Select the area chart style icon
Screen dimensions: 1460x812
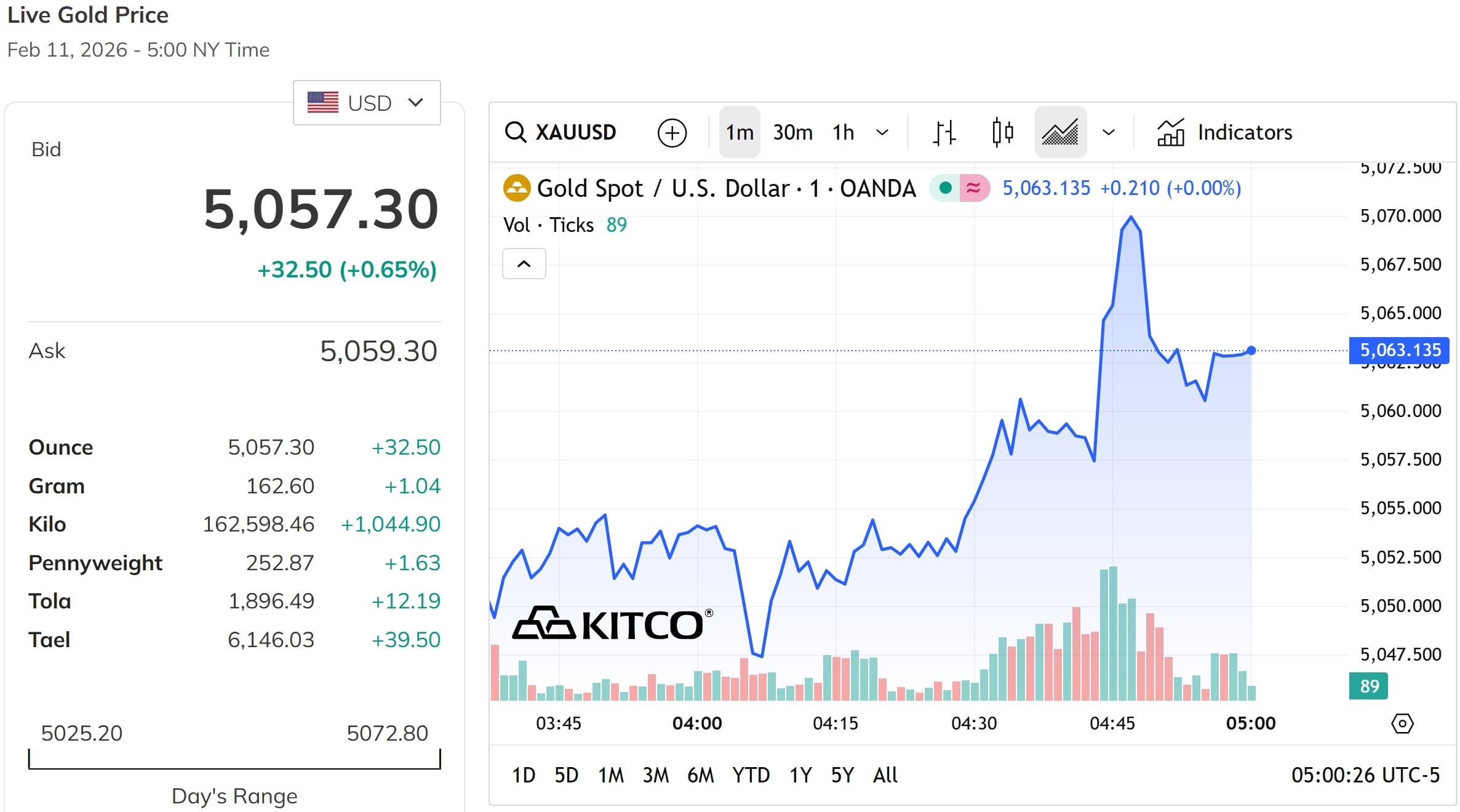click(x=1060, y=132)
